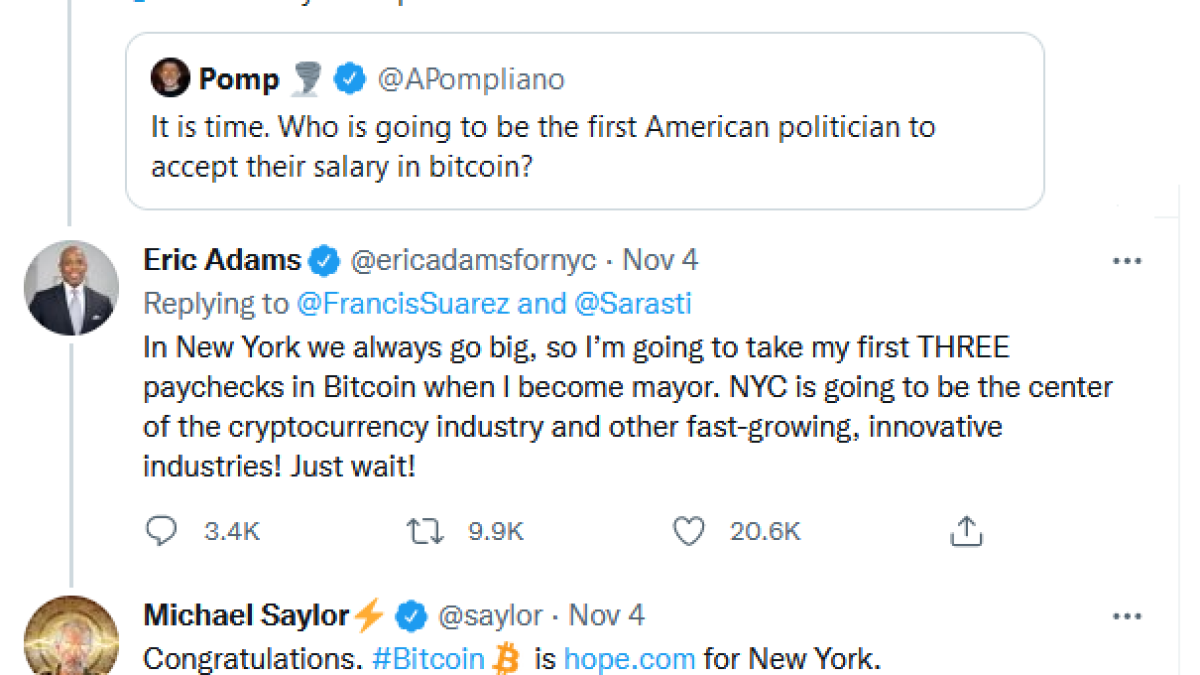Open the @Sarasti mention link

click(x=633, y=303)
